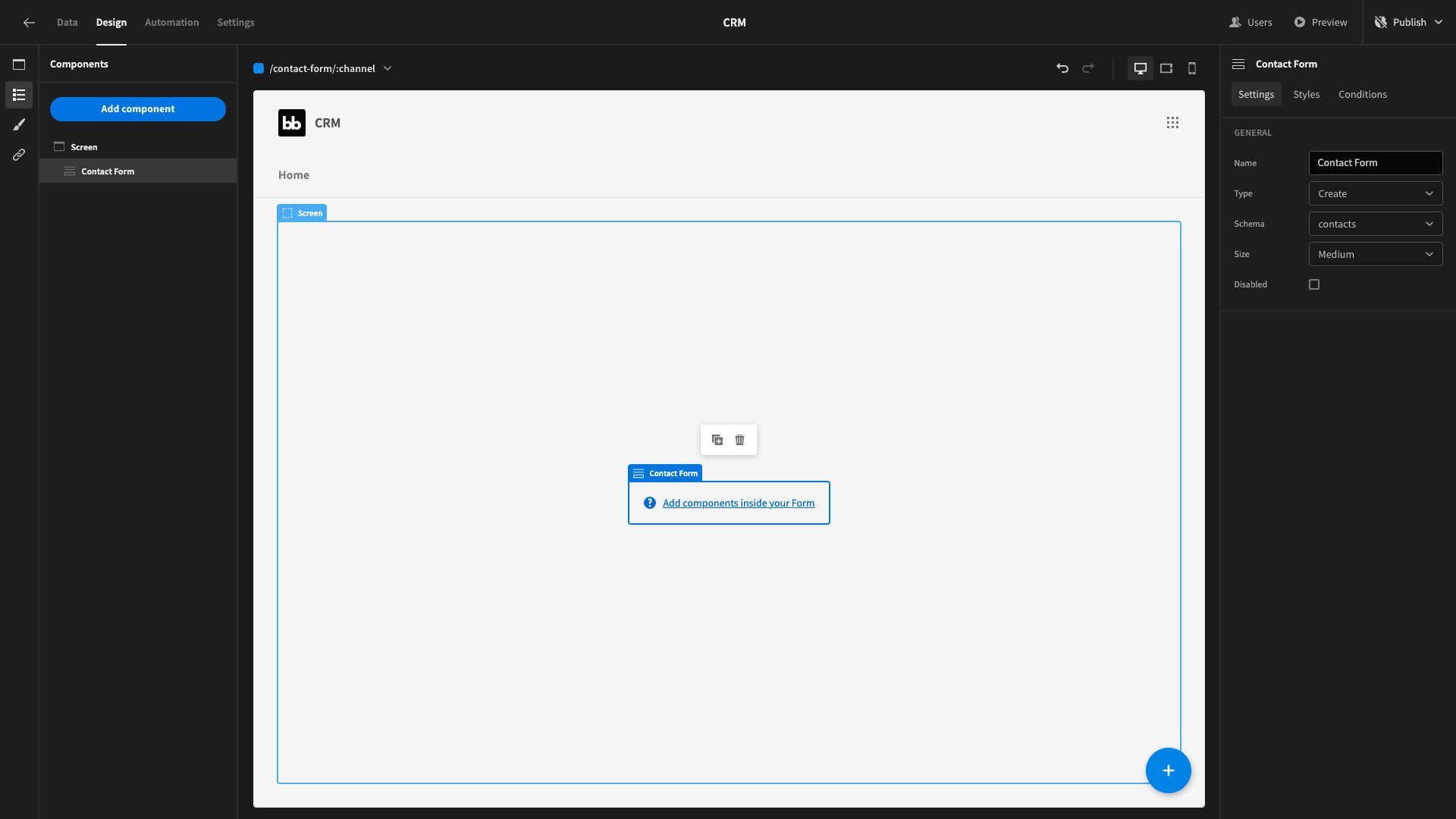Click the components list panel icon
The height and width of the screenshot is (819, 1456).
click(18, 94)
